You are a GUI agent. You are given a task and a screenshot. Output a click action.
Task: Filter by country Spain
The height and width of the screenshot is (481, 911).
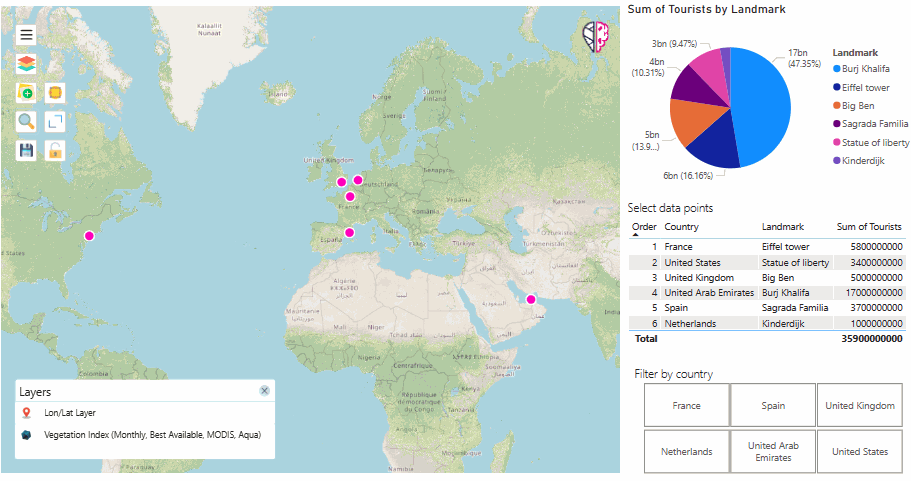(x=773, y=405)
